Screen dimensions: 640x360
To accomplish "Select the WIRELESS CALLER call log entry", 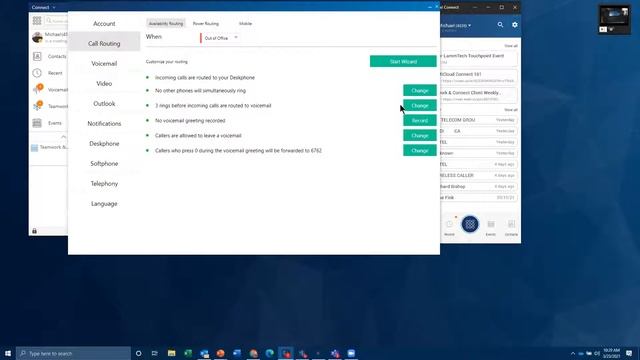I will pyautogui.click(x=478, y=175).
